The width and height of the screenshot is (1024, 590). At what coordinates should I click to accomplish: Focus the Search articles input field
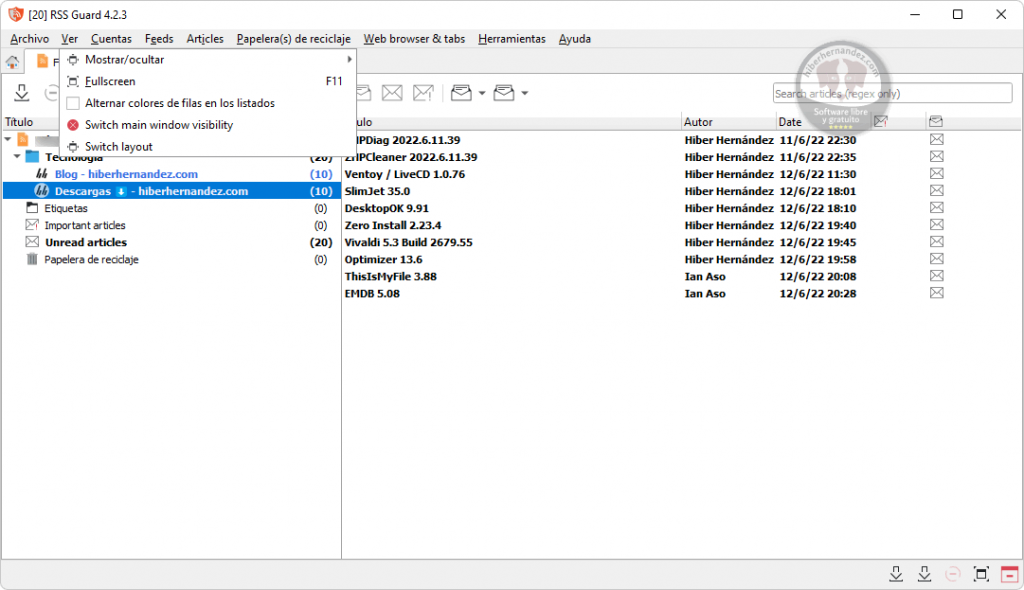[x=892, y=93]
